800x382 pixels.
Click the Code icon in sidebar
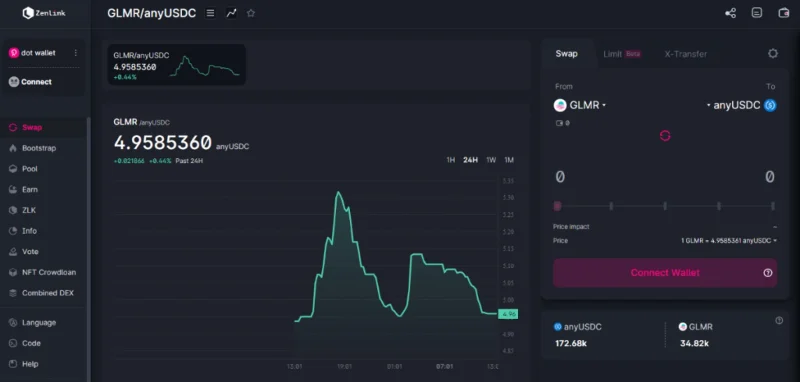[x=13, y=343]
